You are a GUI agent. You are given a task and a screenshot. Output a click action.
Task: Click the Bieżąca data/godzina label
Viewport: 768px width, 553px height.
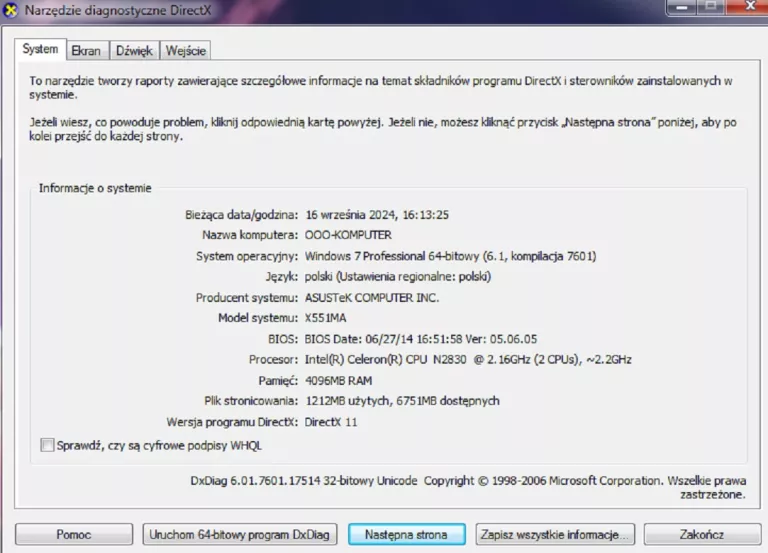coord(241,215)
